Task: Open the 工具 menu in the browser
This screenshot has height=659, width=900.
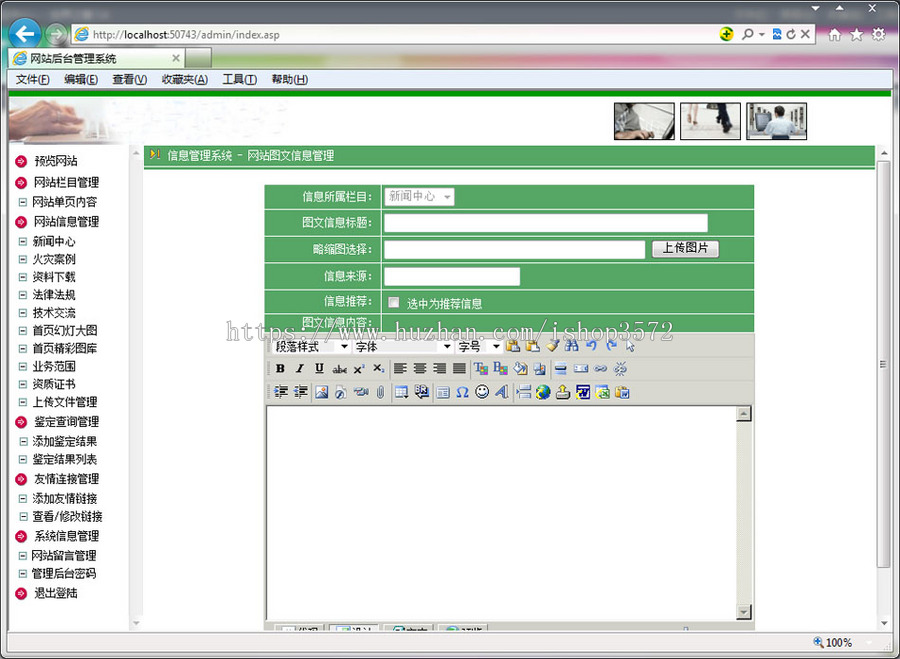Action: pos(239,79)
